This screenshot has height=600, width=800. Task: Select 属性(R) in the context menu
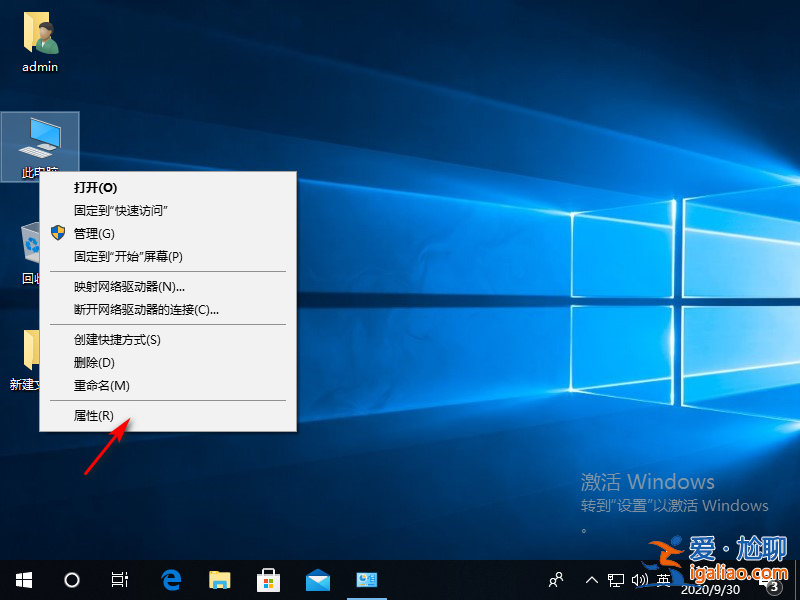point(95,414)
